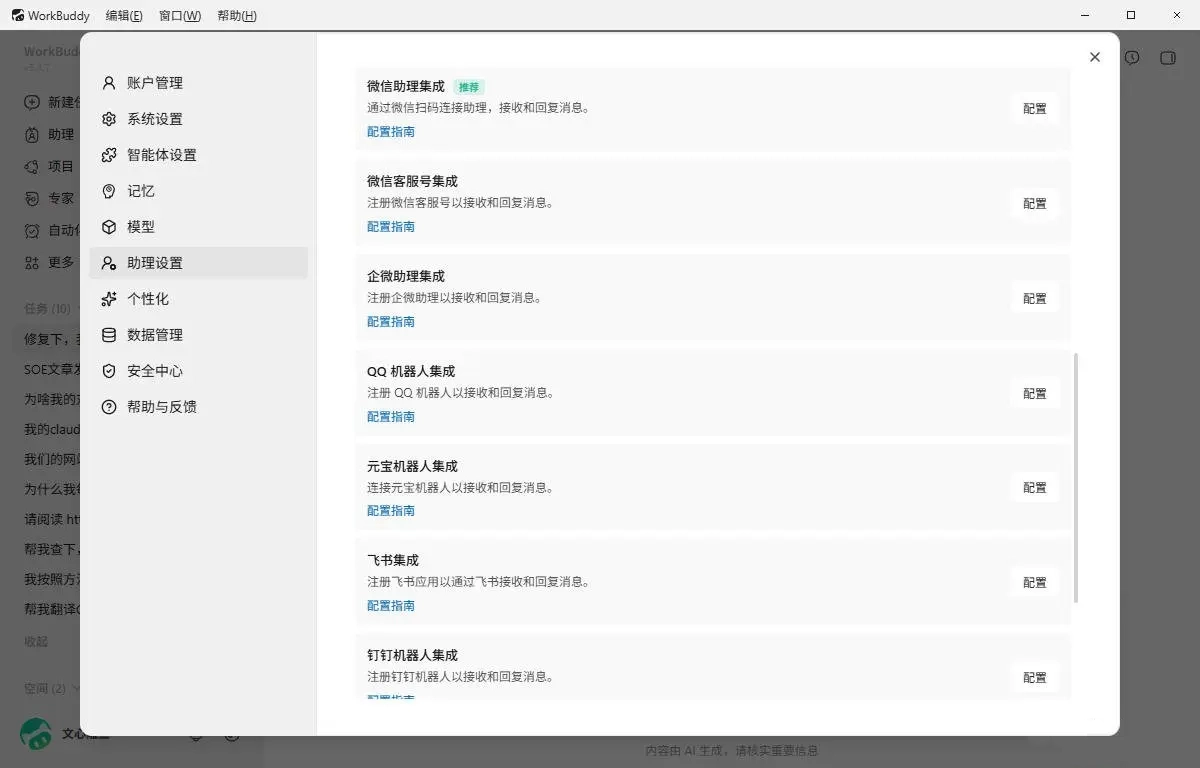Configure 微信客服号集成
This screenshot has height=768, width=1200.
click(1035, 204)
